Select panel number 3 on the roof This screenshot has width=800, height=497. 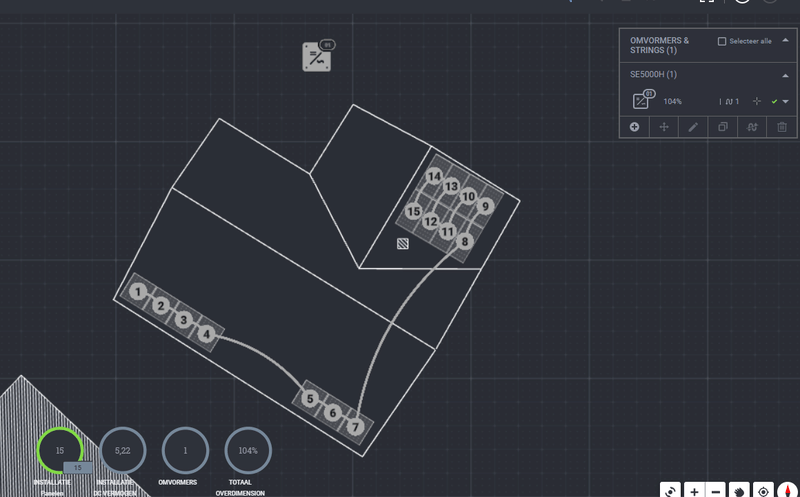tap(183, 320)
